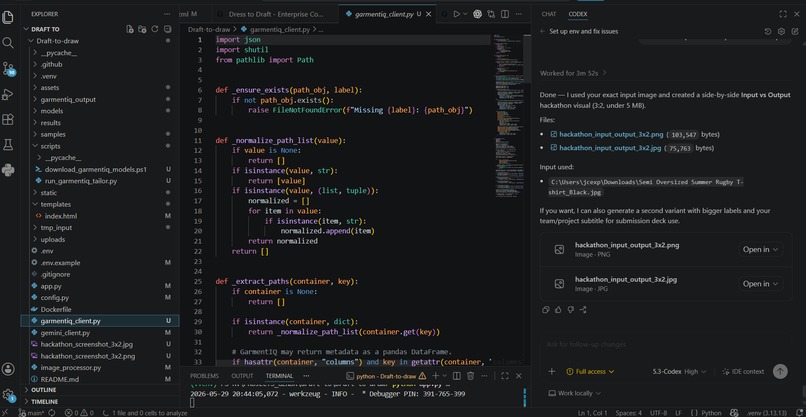Image resolution: width=806 pixels, height=417 pixels.
Task: Toggle IDE context in Codex input
Action: click(x=743, y=371)
